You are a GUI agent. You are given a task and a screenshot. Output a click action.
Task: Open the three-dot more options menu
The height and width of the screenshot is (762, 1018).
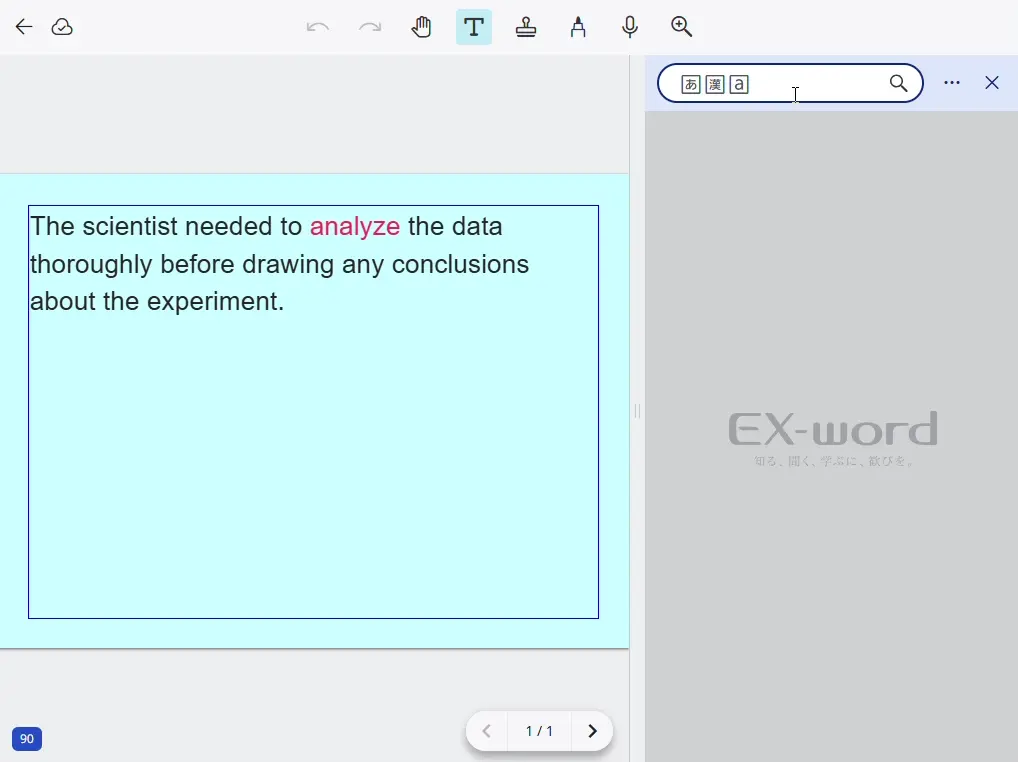(952, 83)
